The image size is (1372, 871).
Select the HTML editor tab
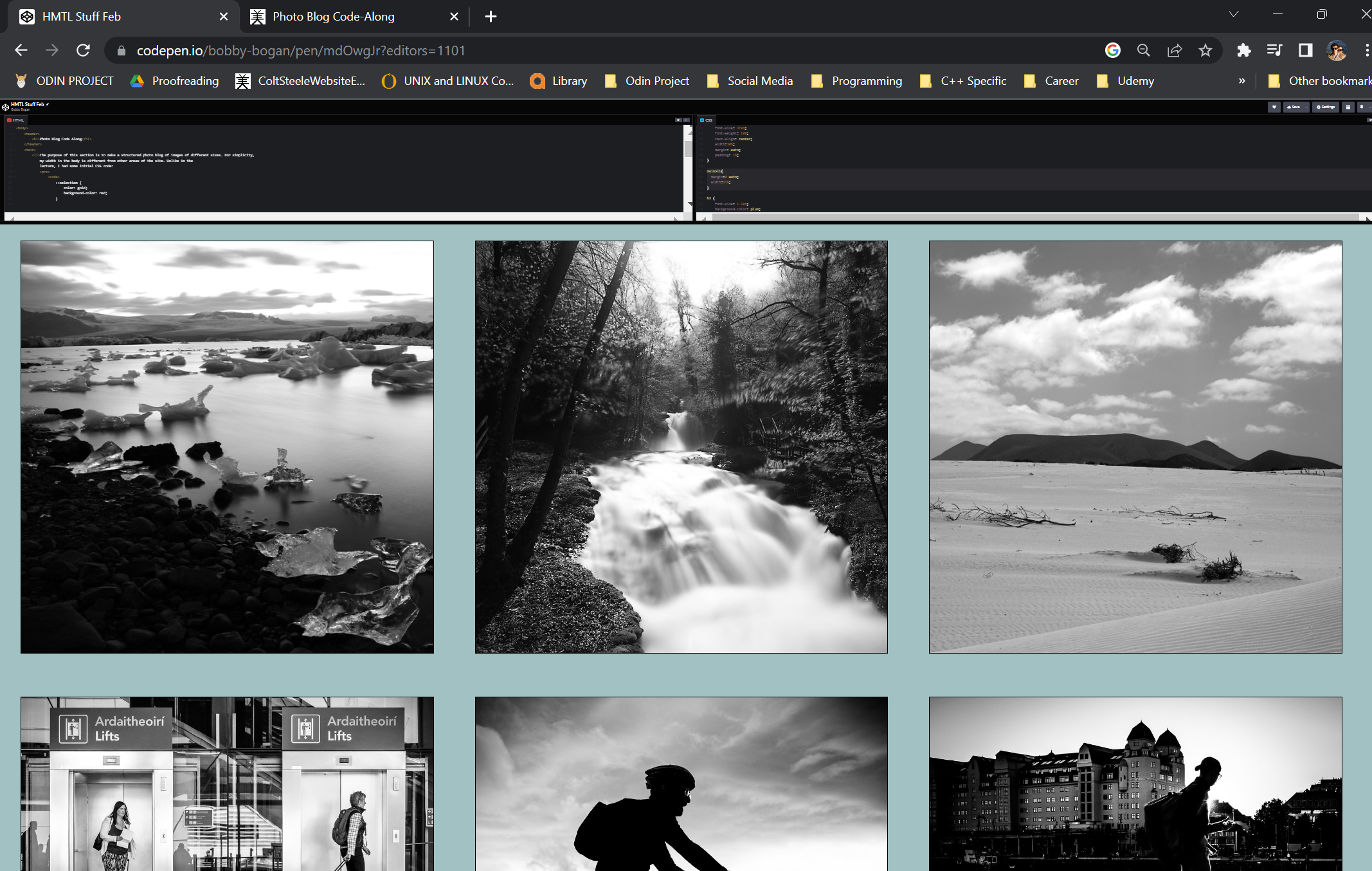(x=16, y=120)
